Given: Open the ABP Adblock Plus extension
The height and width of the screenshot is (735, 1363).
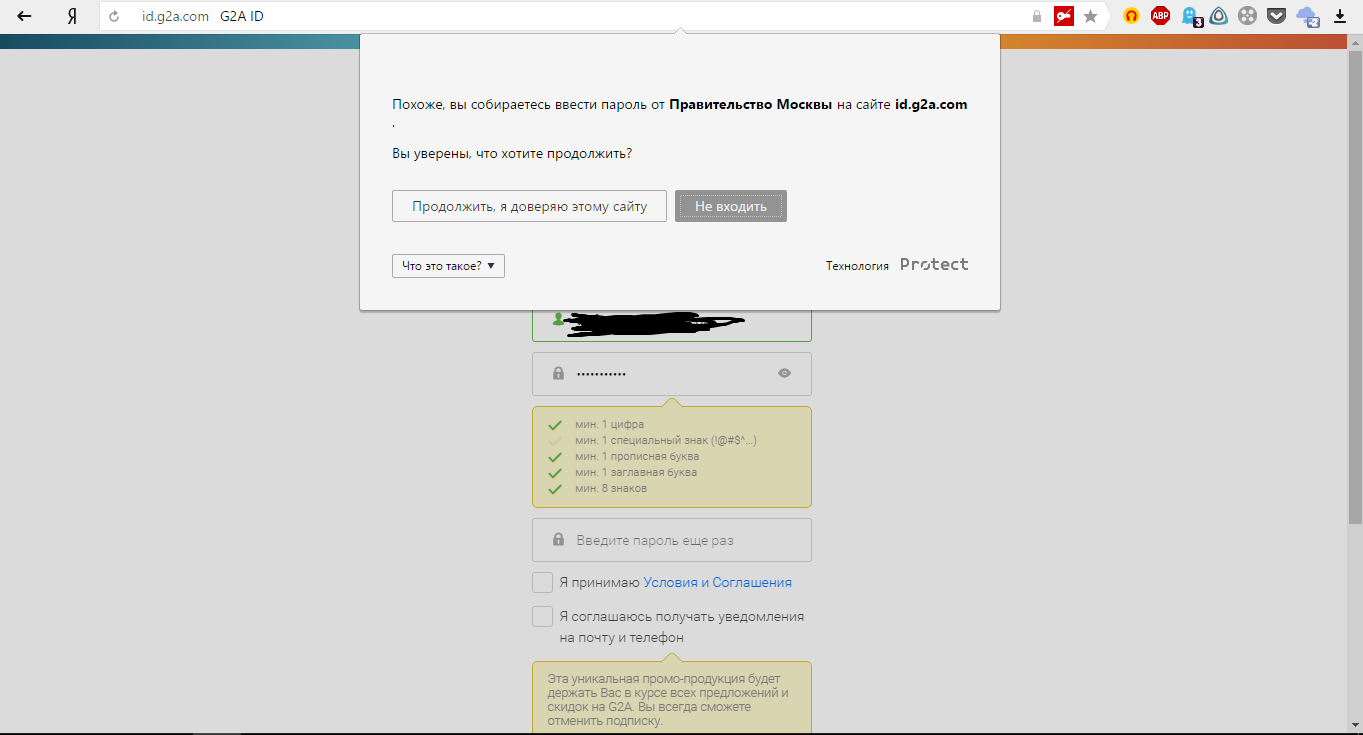Looking at the screenshot, I should [1160, 16].
